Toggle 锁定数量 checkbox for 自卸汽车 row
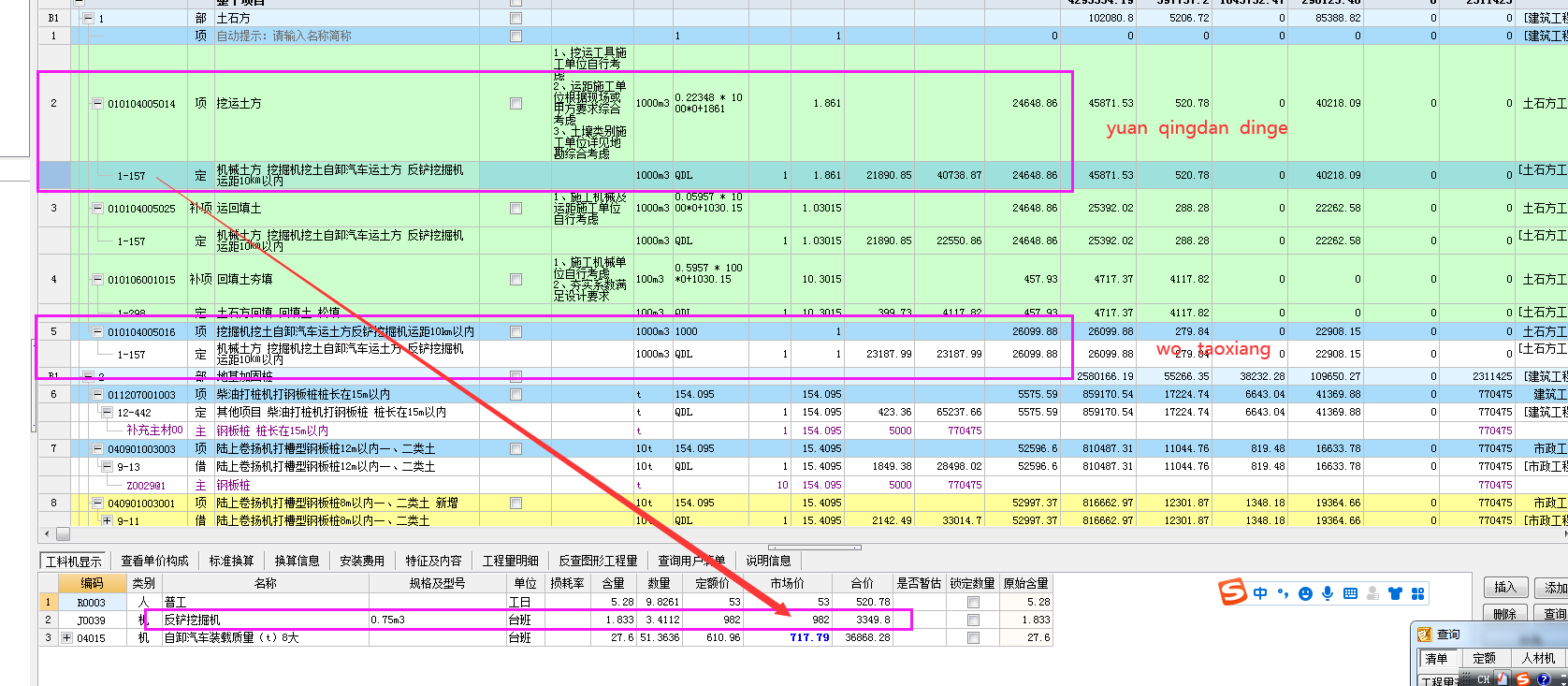1568x686 pixels. (973, 637)
